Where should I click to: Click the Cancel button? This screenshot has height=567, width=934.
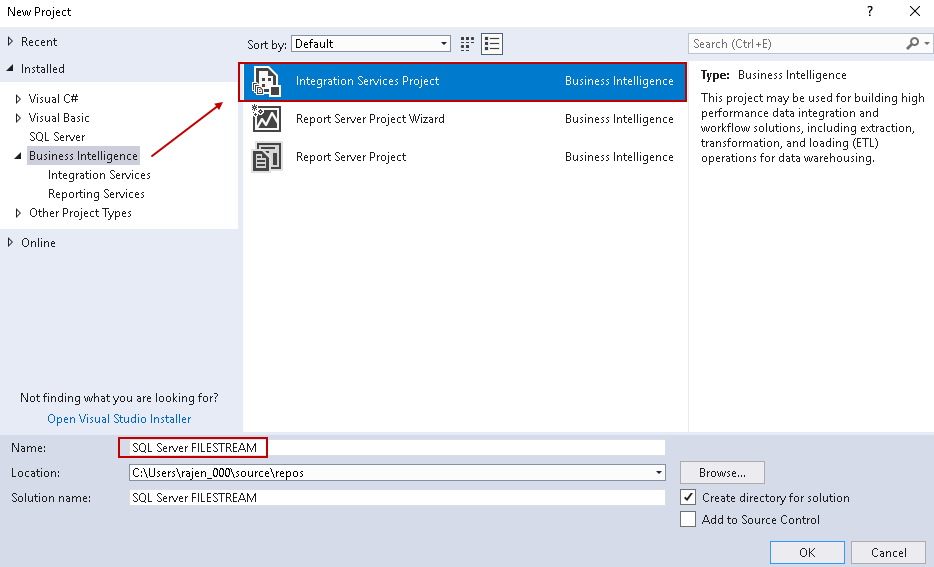coord(889,553)
